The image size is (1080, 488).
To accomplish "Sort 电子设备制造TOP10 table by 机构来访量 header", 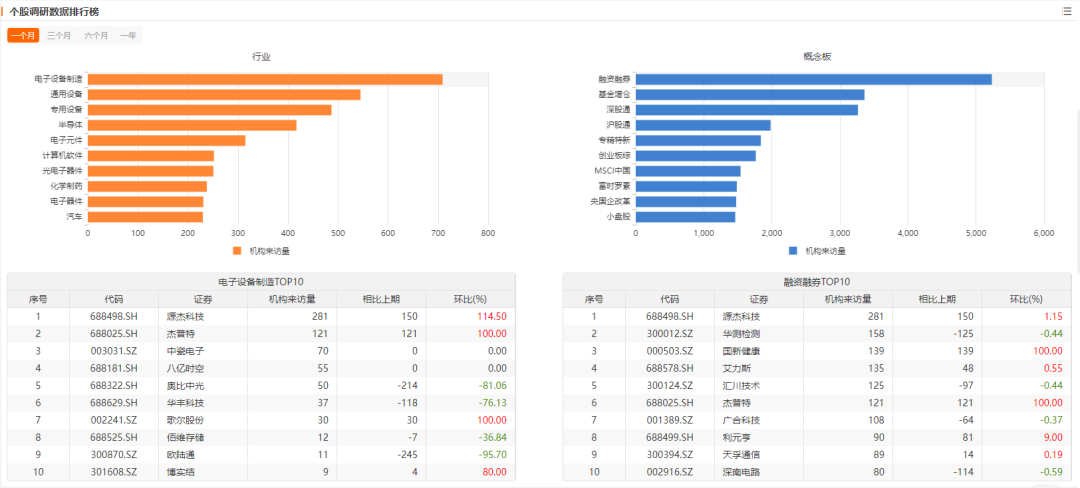I will [x=292, y=299].
